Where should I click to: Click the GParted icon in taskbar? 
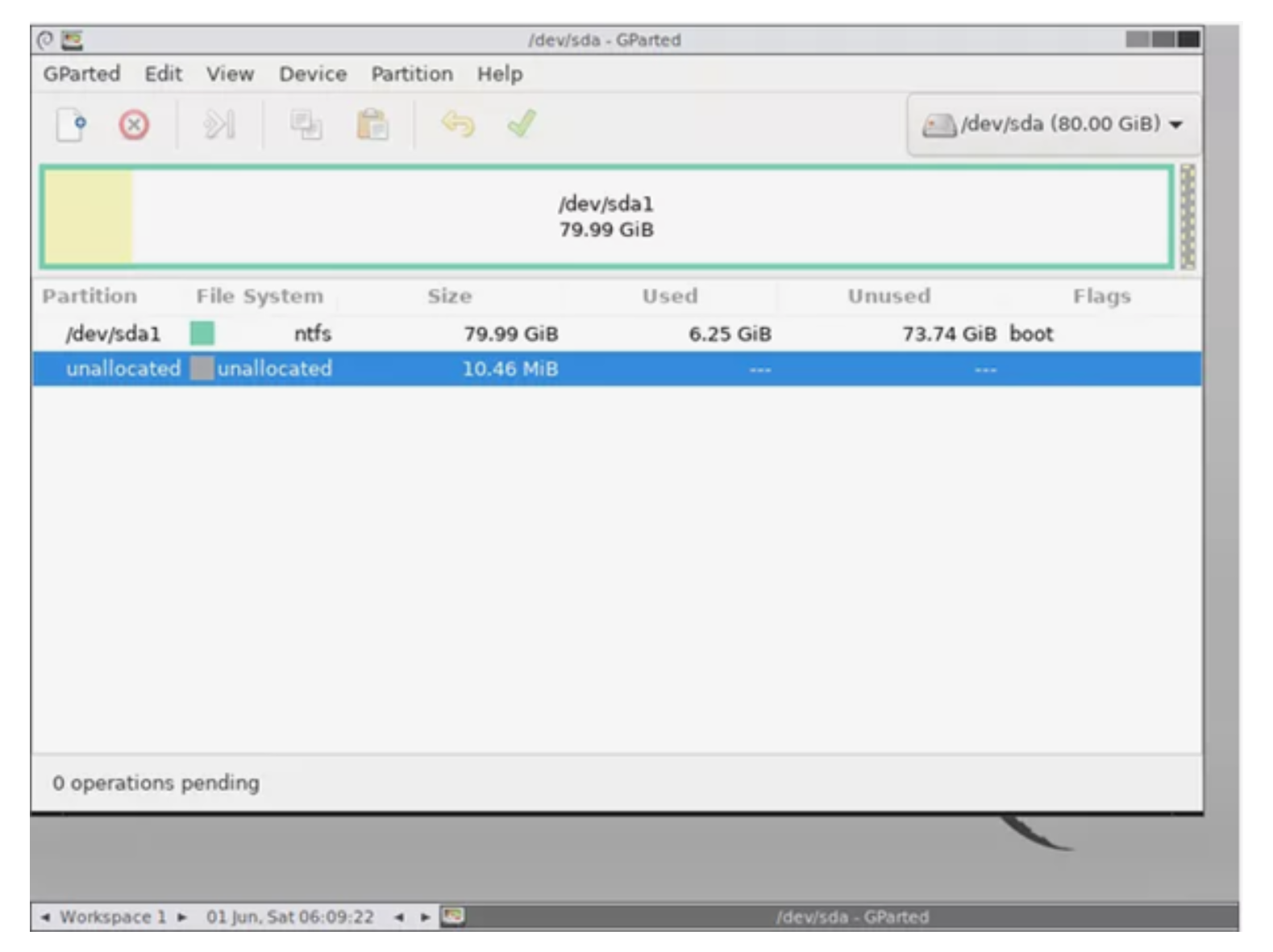(453, 916)
